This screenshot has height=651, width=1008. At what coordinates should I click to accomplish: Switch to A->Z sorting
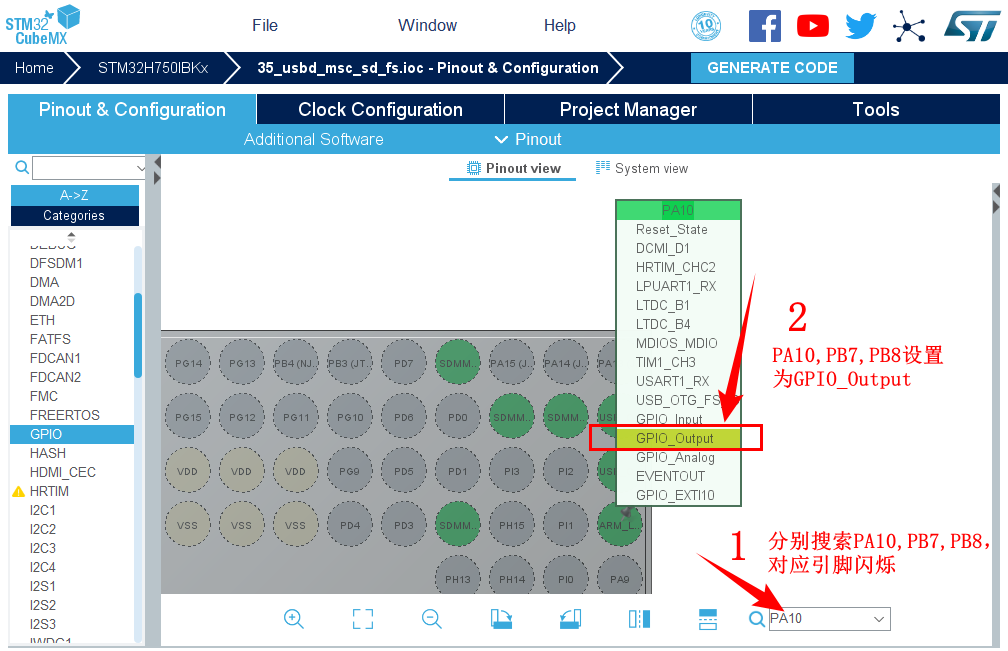coord(74,195)
